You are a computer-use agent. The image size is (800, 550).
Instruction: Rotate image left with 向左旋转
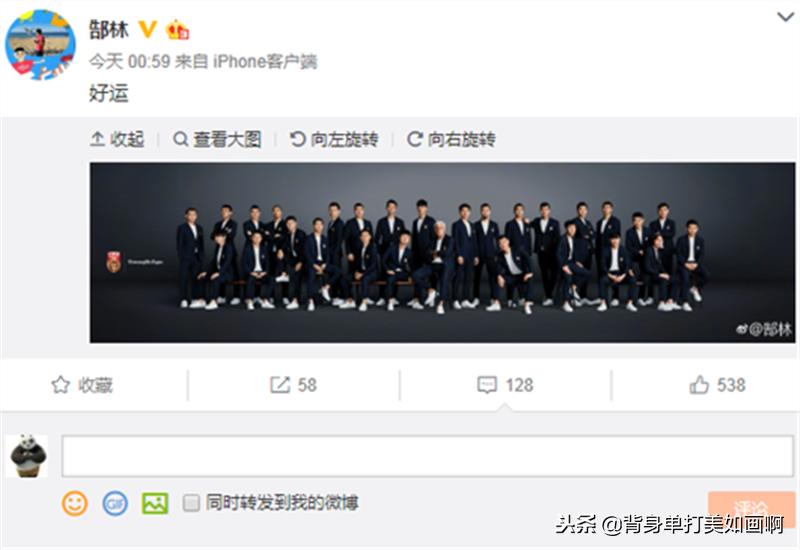point(334,139)
